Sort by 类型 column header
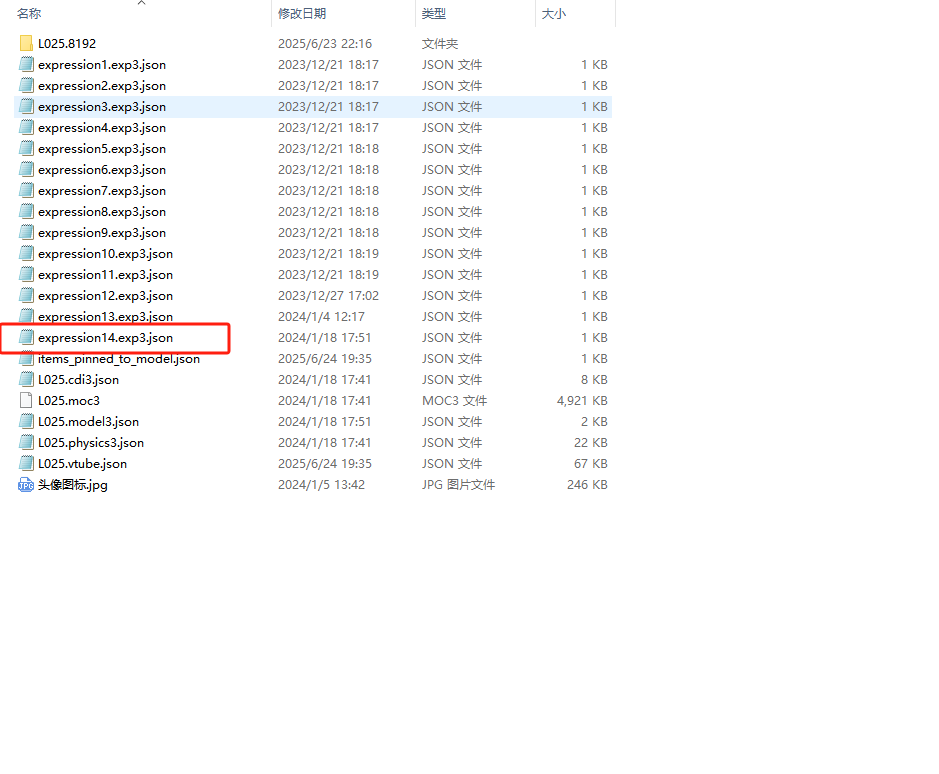The height and width of the screenshot is (774, 939). click(x=434, y=14)
